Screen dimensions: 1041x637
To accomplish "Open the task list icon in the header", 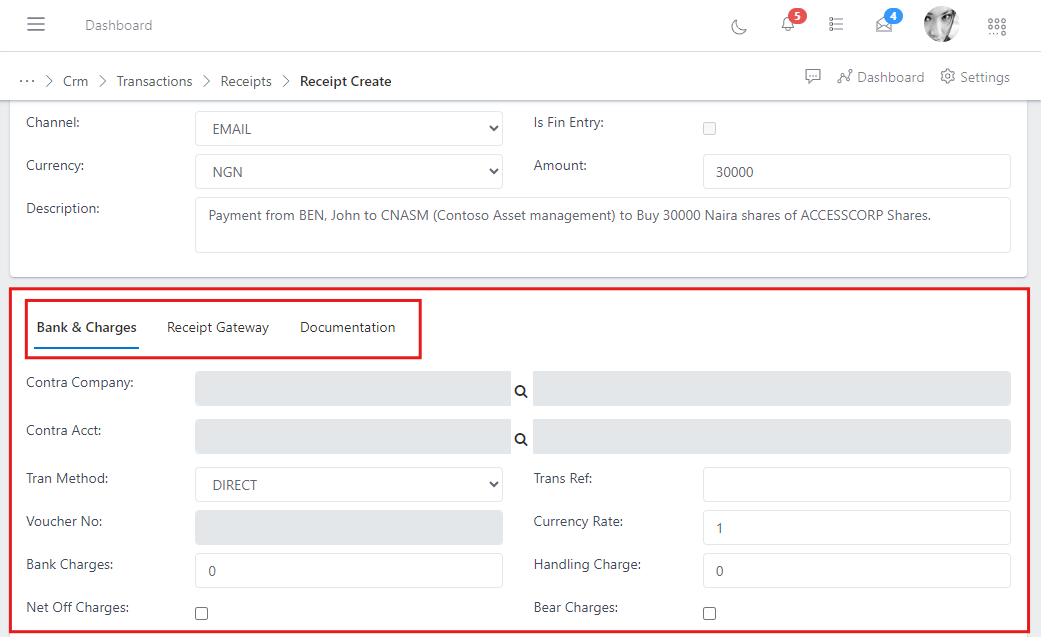I will (x=837, y=25).
